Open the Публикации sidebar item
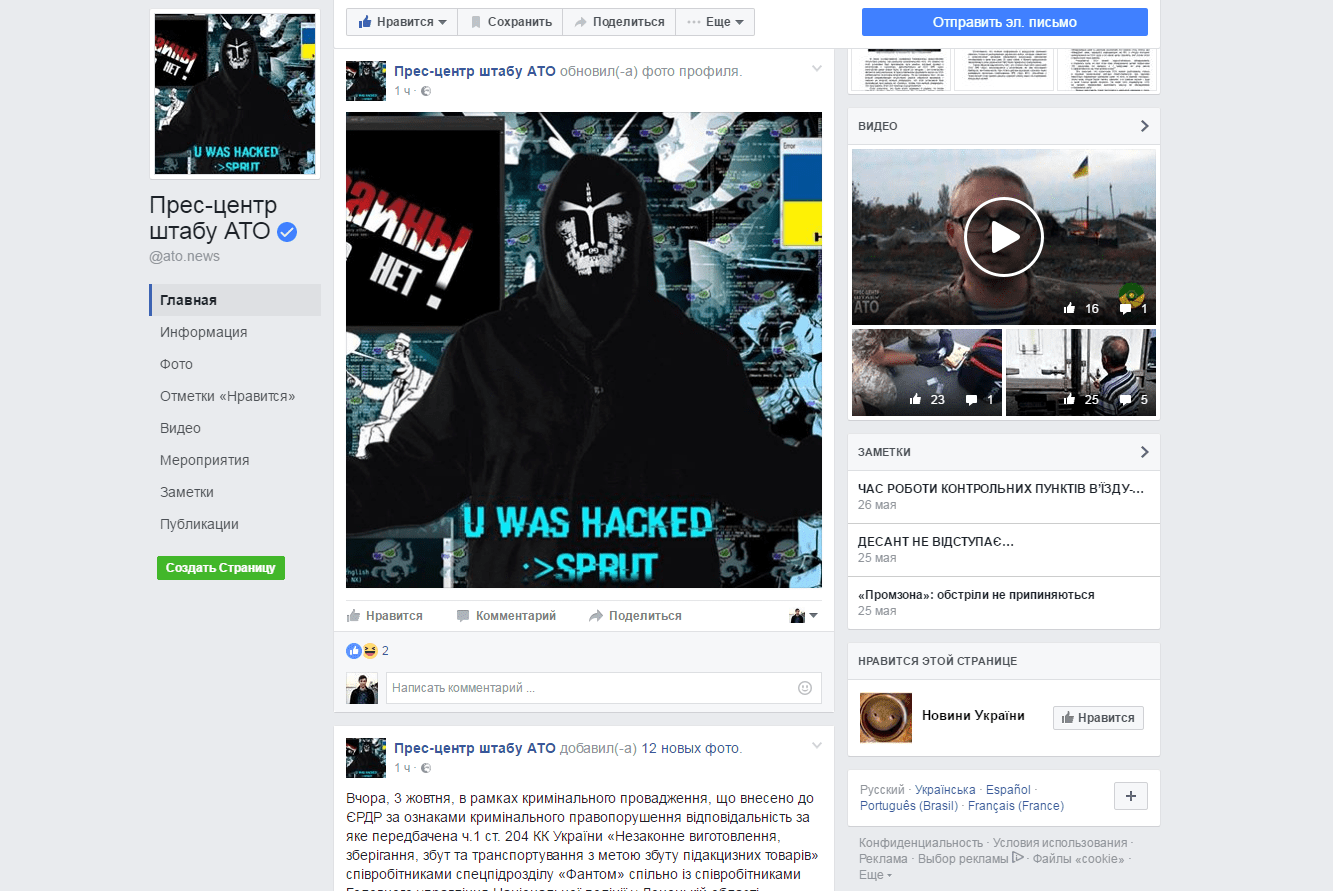This screenshot has height=891, width=1333. 199,524
